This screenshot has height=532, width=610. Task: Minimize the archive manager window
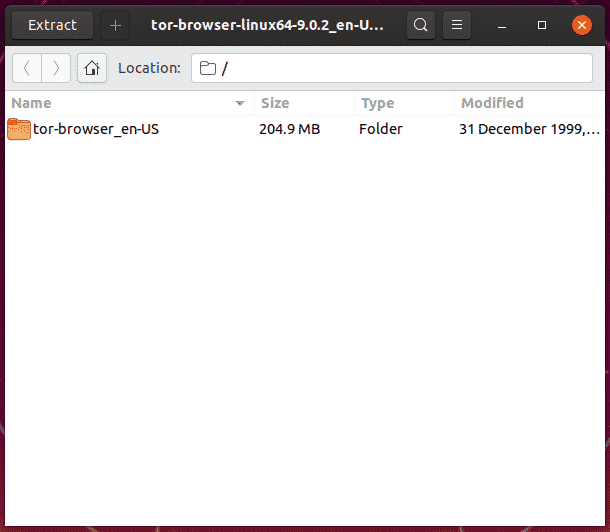tap(502, 26)
